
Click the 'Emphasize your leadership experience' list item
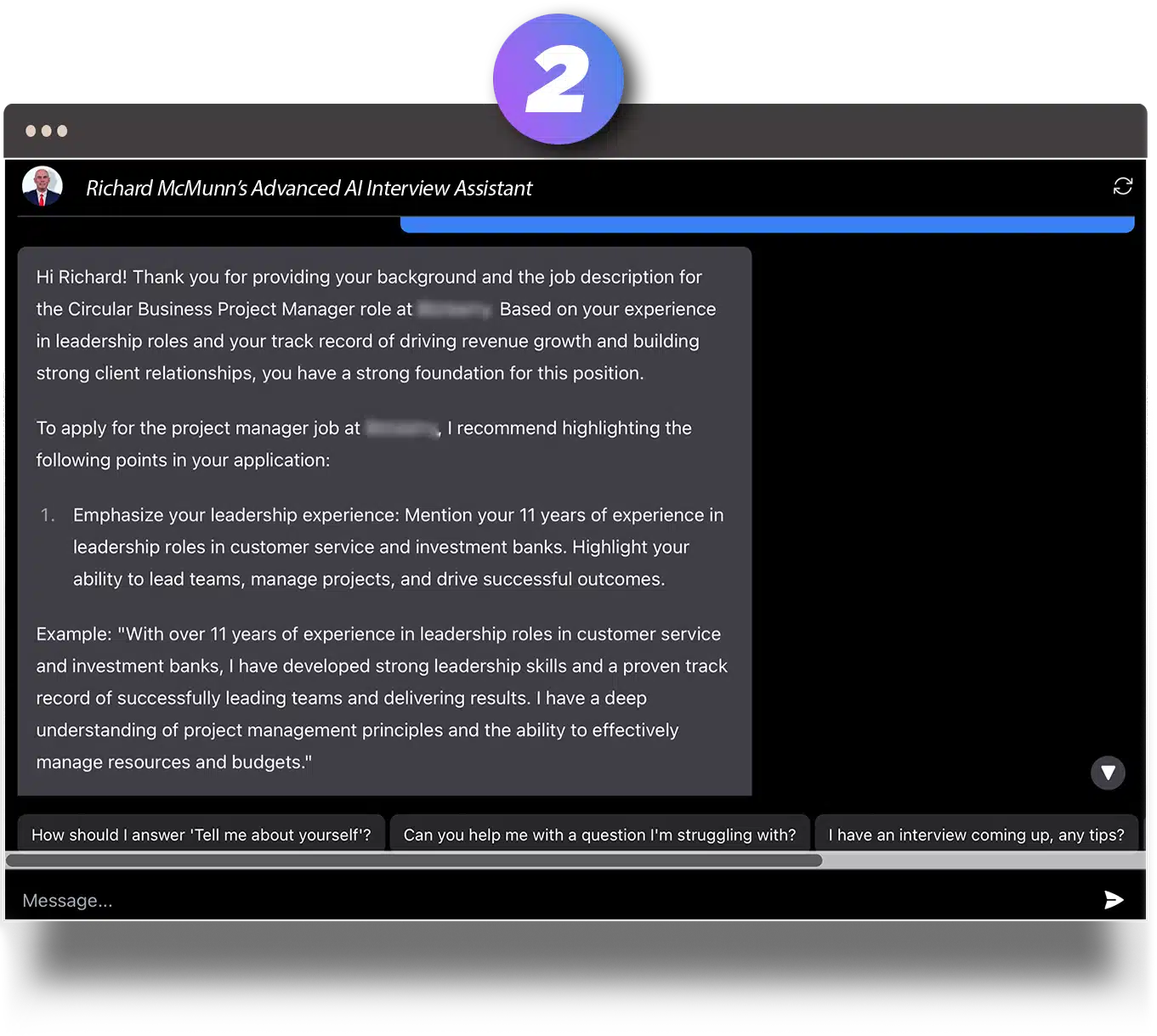[398, 546]
